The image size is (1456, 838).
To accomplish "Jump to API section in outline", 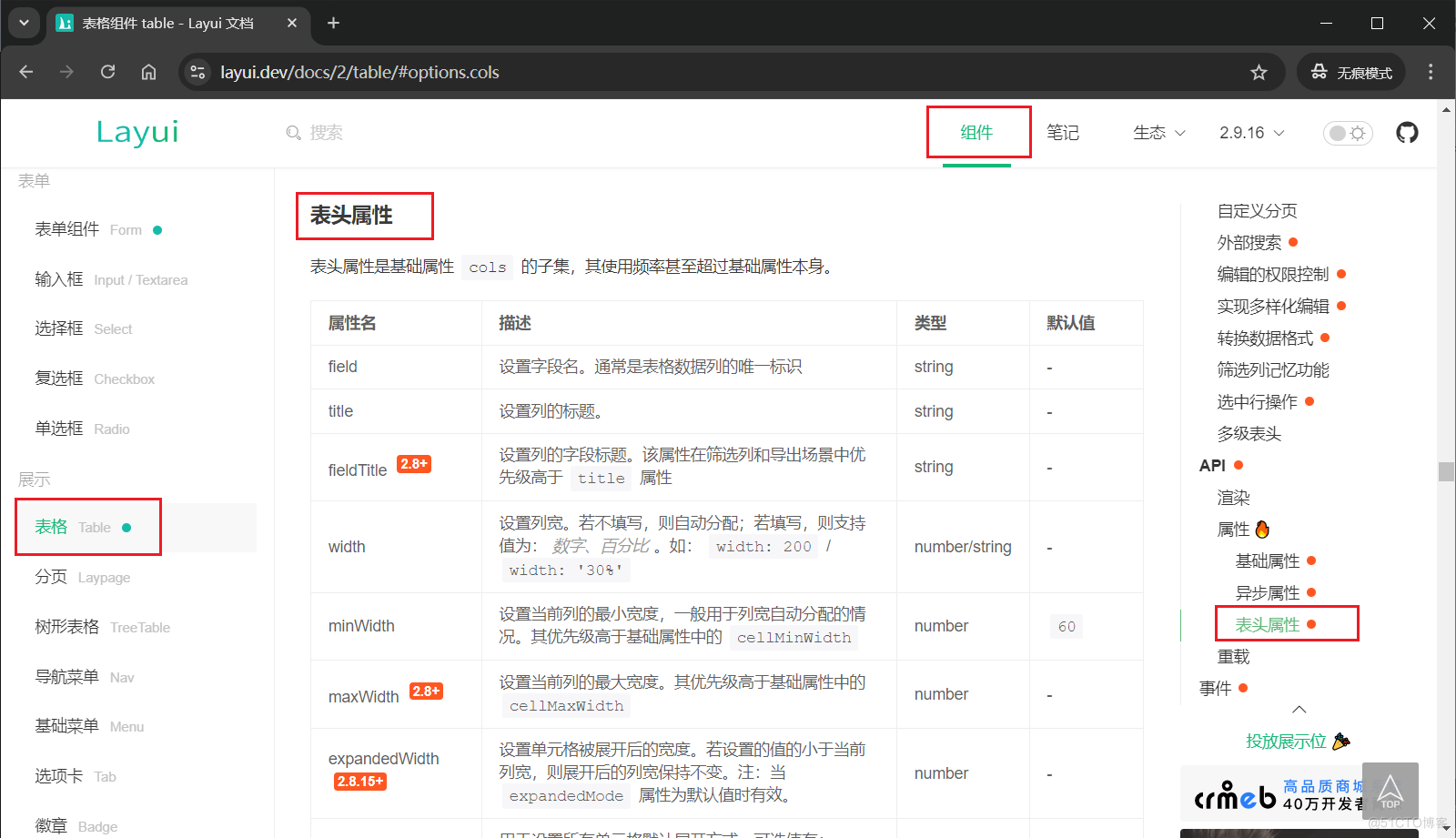I will click(x=1212, y=466).
